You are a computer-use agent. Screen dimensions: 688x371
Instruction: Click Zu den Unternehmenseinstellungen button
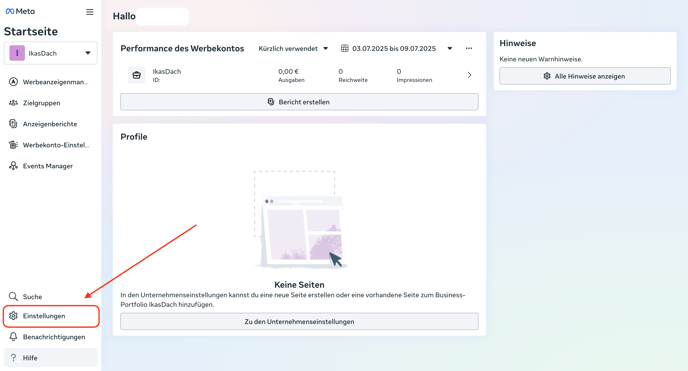(x=299, y=321)
